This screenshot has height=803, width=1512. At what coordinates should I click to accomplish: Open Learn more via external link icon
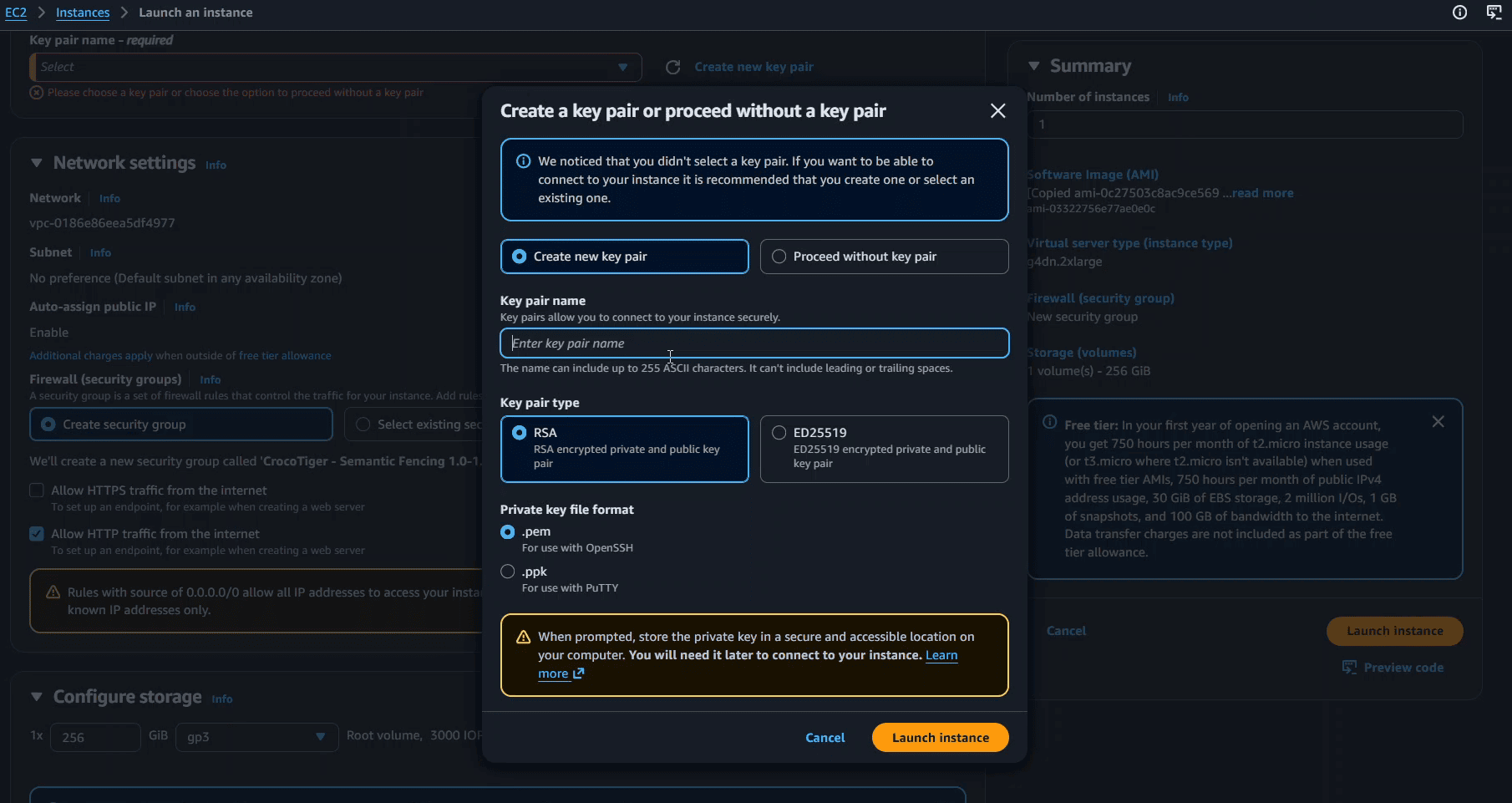point(579,674)
